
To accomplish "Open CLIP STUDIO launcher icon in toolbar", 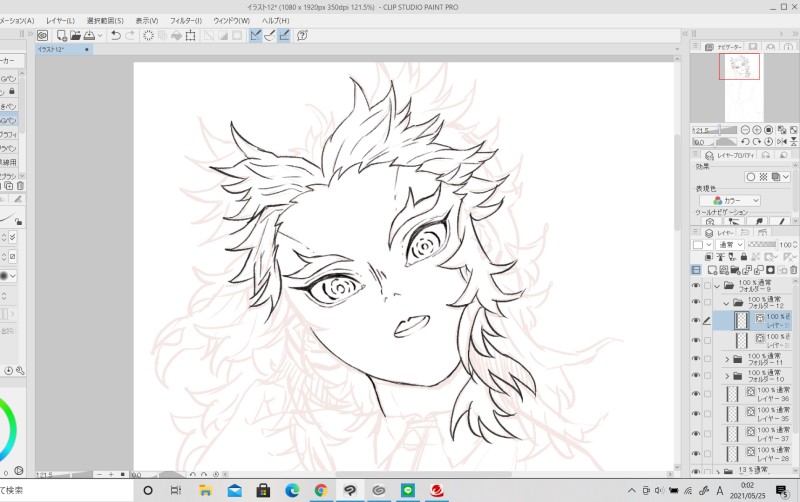I will pos(42,35).
